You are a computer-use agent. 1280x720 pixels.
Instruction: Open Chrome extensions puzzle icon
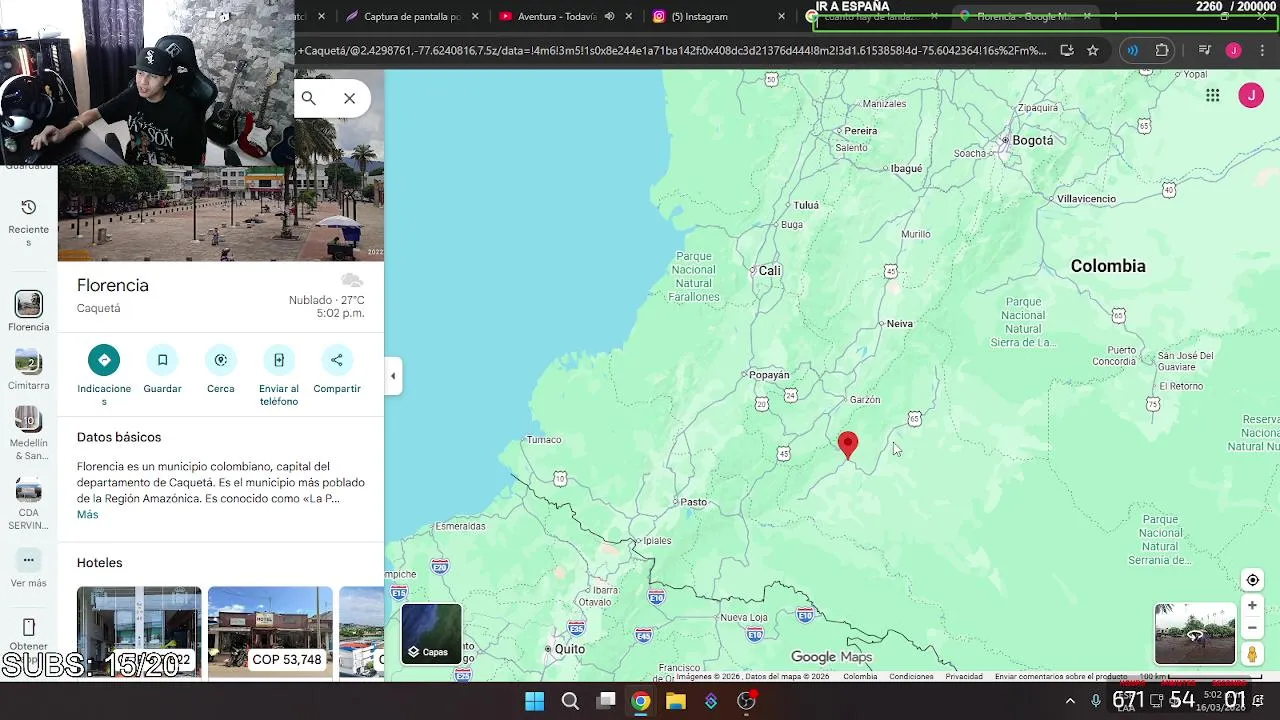coord(1162,50)
